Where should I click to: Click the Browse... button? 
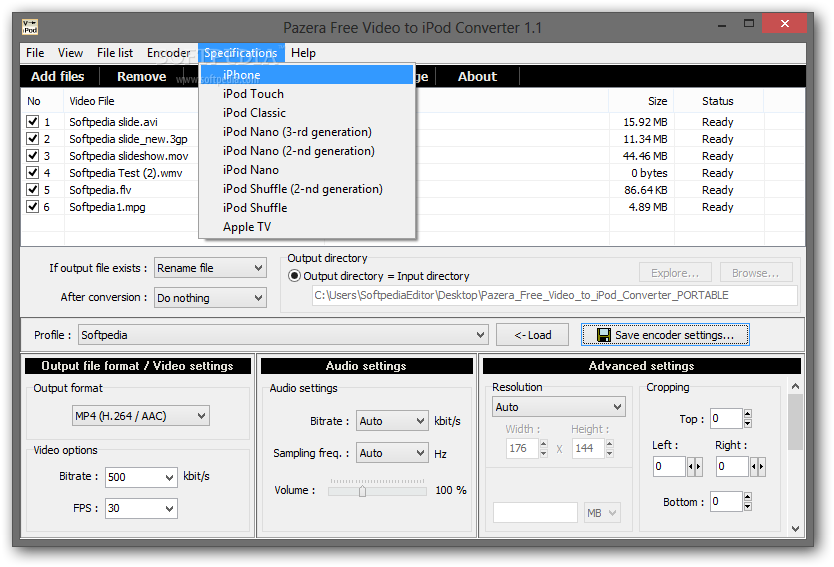tap(756, 273)
